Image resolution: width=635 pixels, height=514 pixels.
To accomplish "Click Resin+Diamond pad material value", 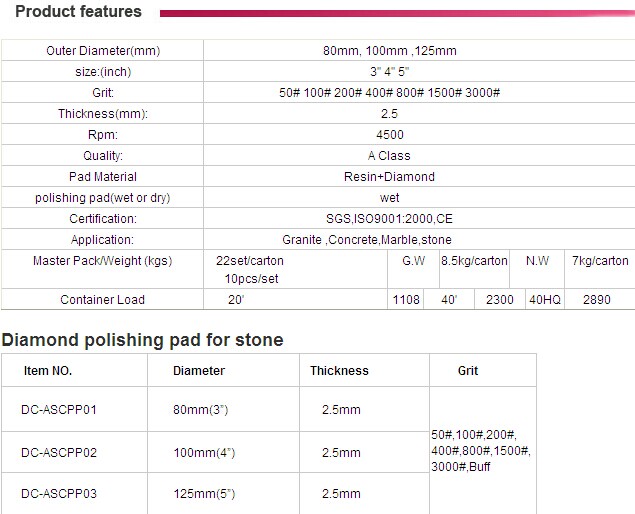I will click(389, 177).
